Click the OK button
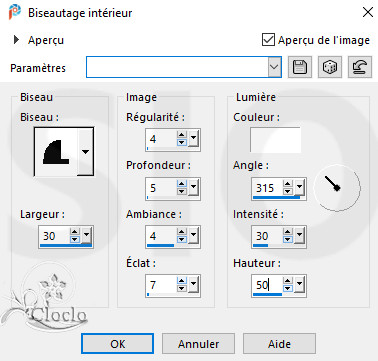Screen dimensions: 378x361 pos(117,344)
